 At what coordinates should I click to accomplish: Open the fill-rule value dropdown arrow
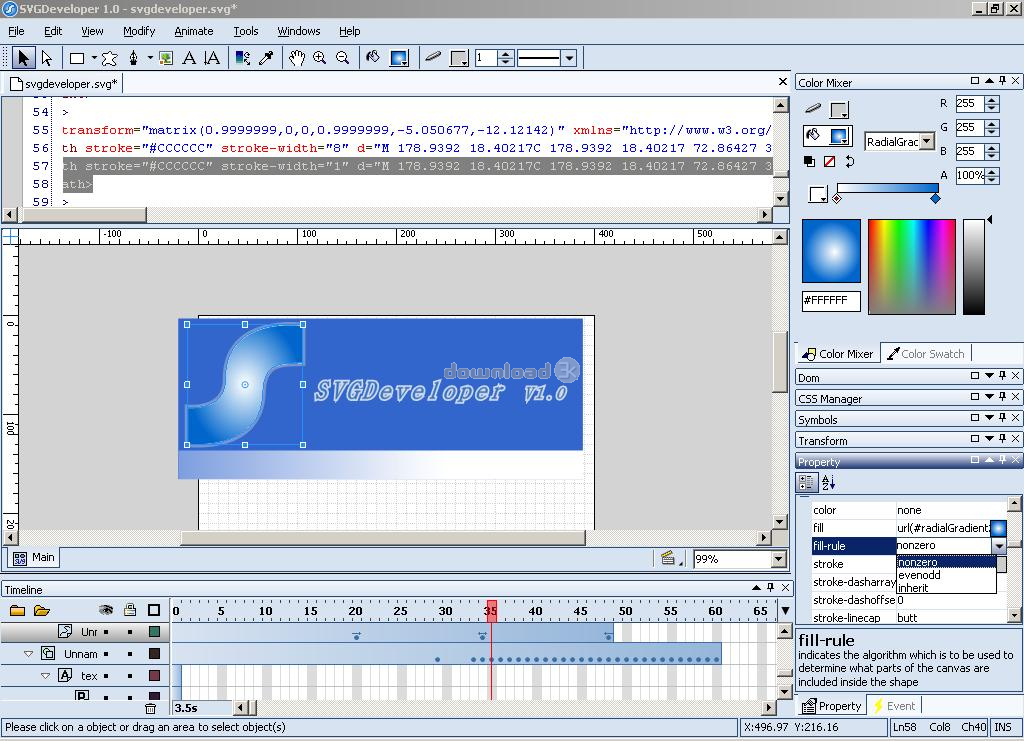click(x=999, y=546)
